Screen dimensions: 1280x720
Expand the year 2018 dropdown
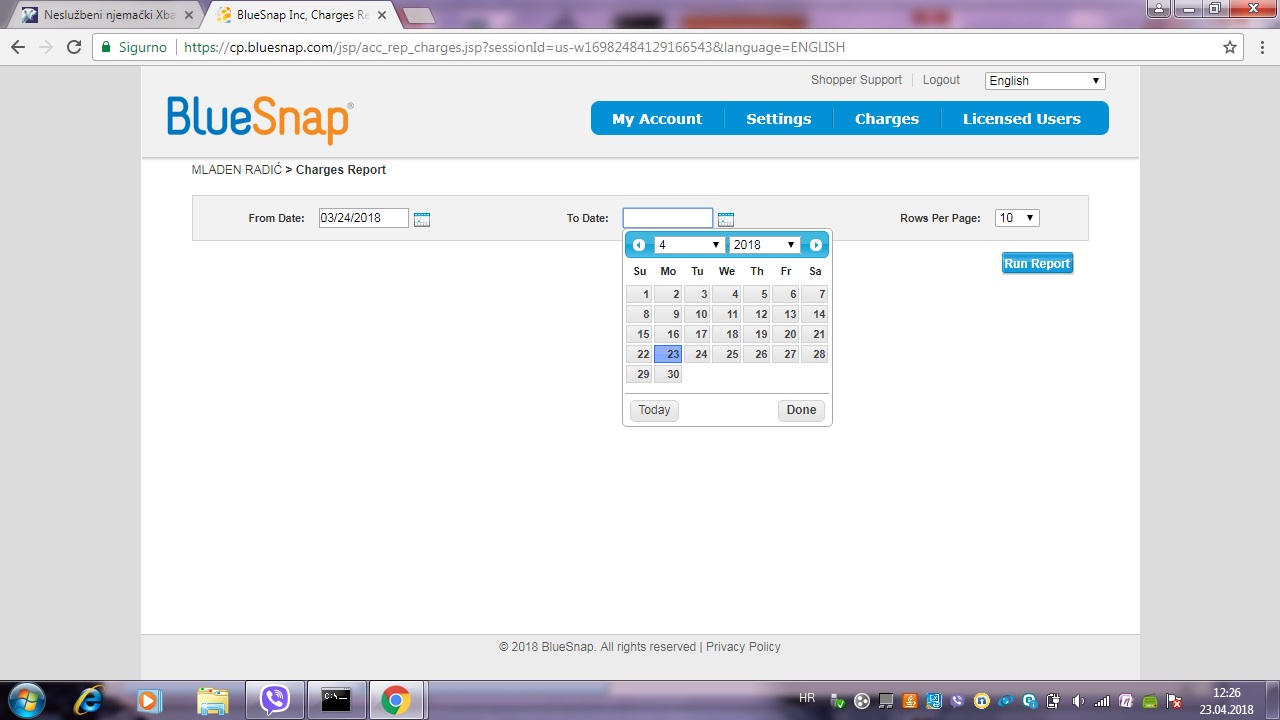(764, 245)
